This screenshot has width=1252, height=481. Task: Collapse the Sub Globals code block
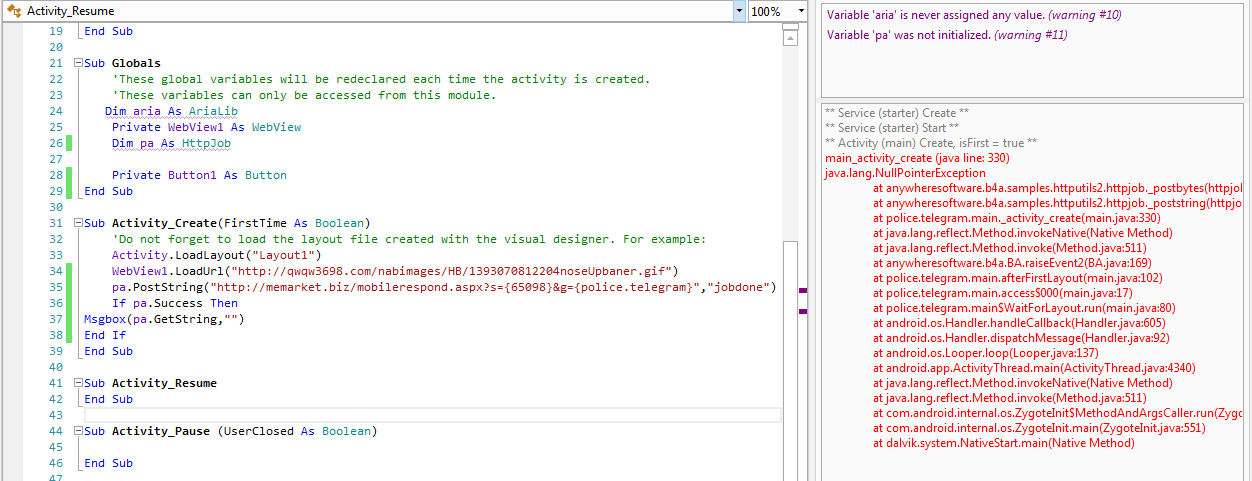click(x=78, y=63)
